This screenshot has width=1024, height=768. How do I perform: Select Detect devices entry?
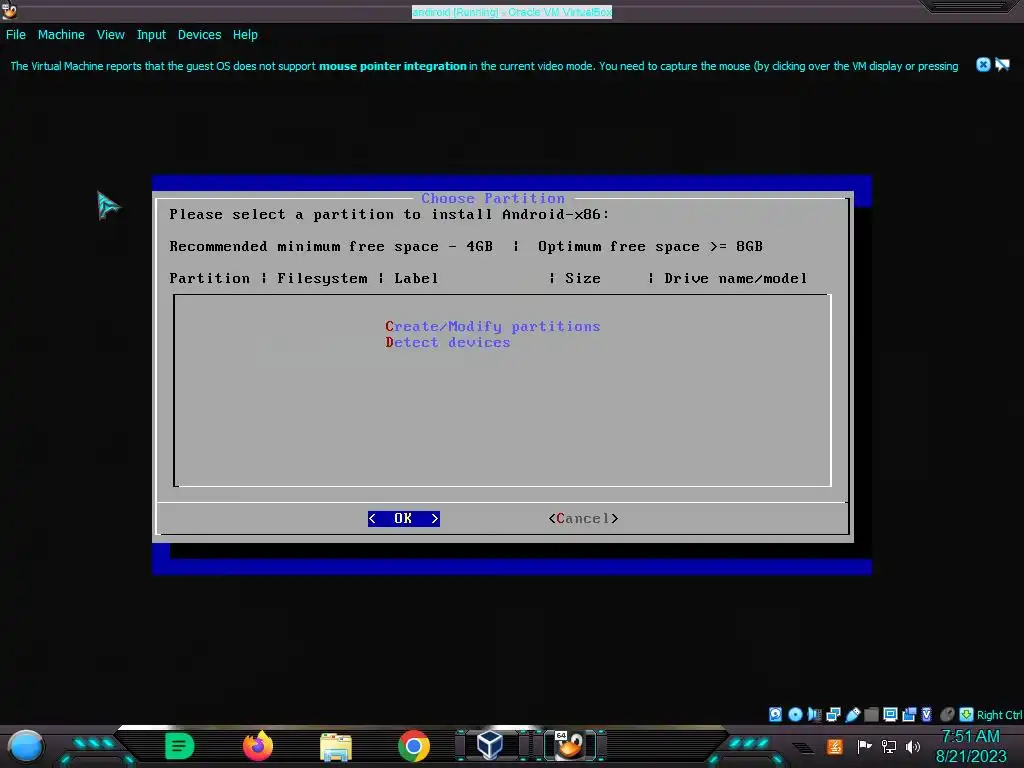coord(447,342)
